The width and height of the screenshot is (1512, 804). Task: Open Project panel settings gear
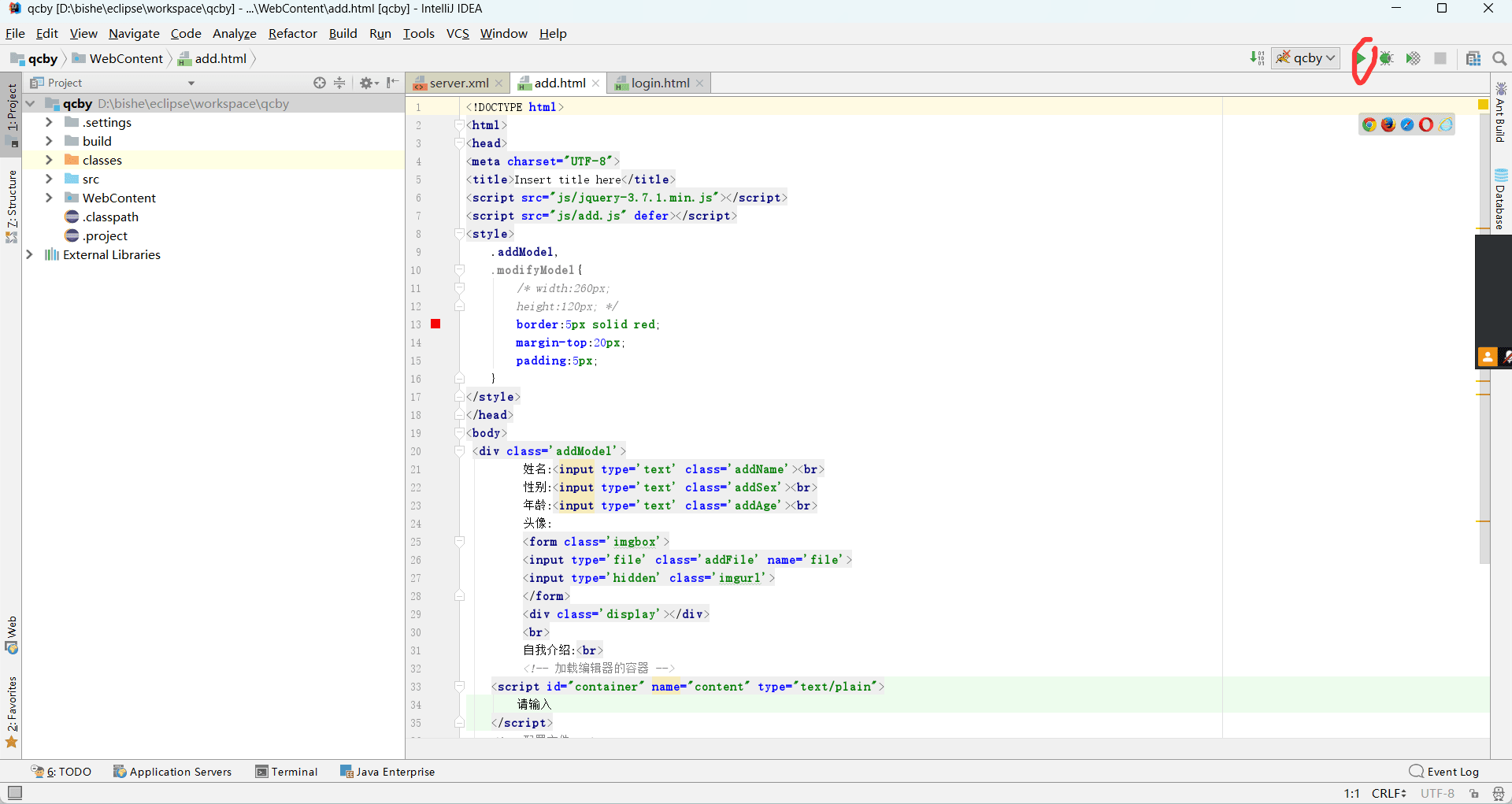coord(369,83)
